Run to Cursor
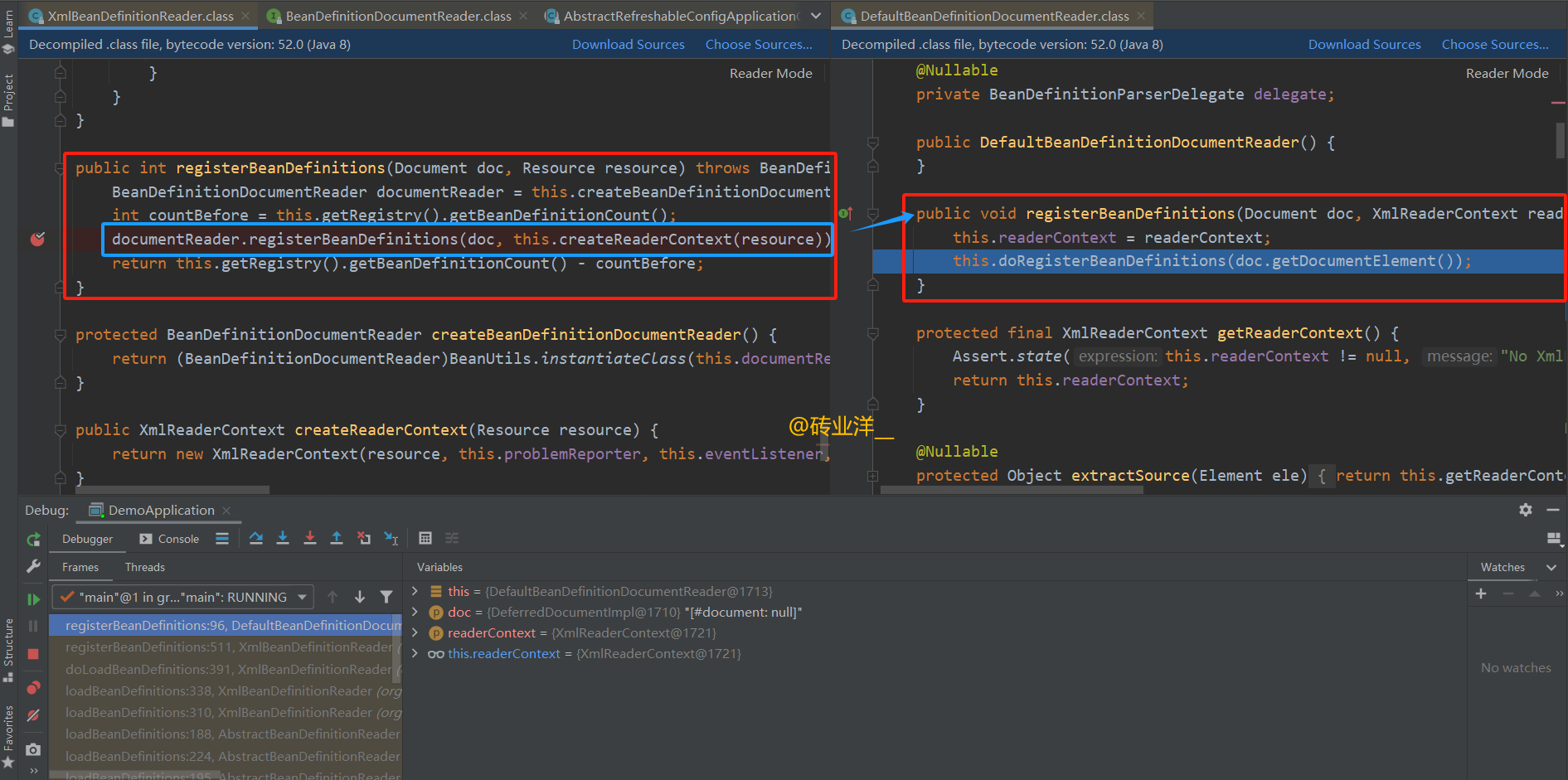 [x=391, y=538]
